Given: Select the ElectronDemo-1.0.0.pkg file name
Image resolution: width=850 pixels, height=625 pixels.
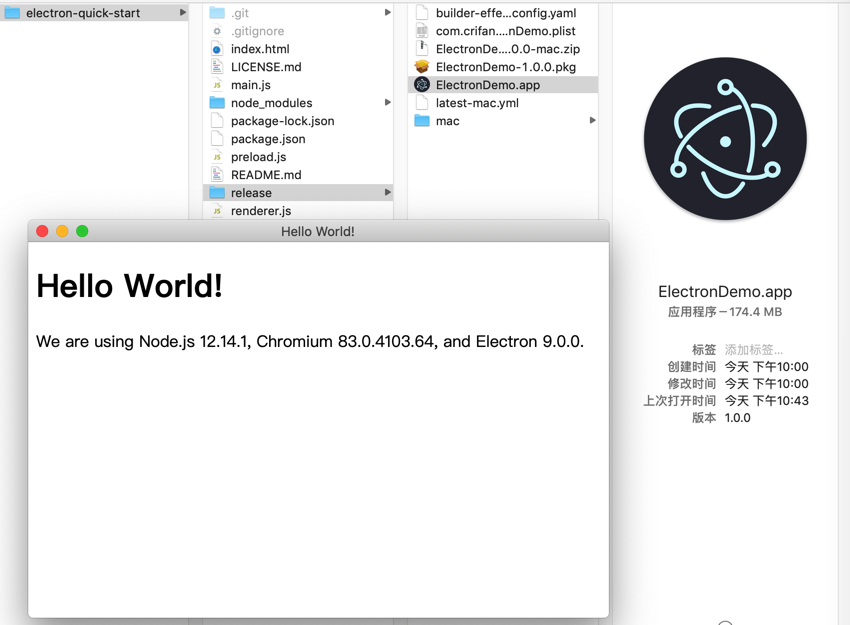Looking at the screenshot, I should point(506,67).
